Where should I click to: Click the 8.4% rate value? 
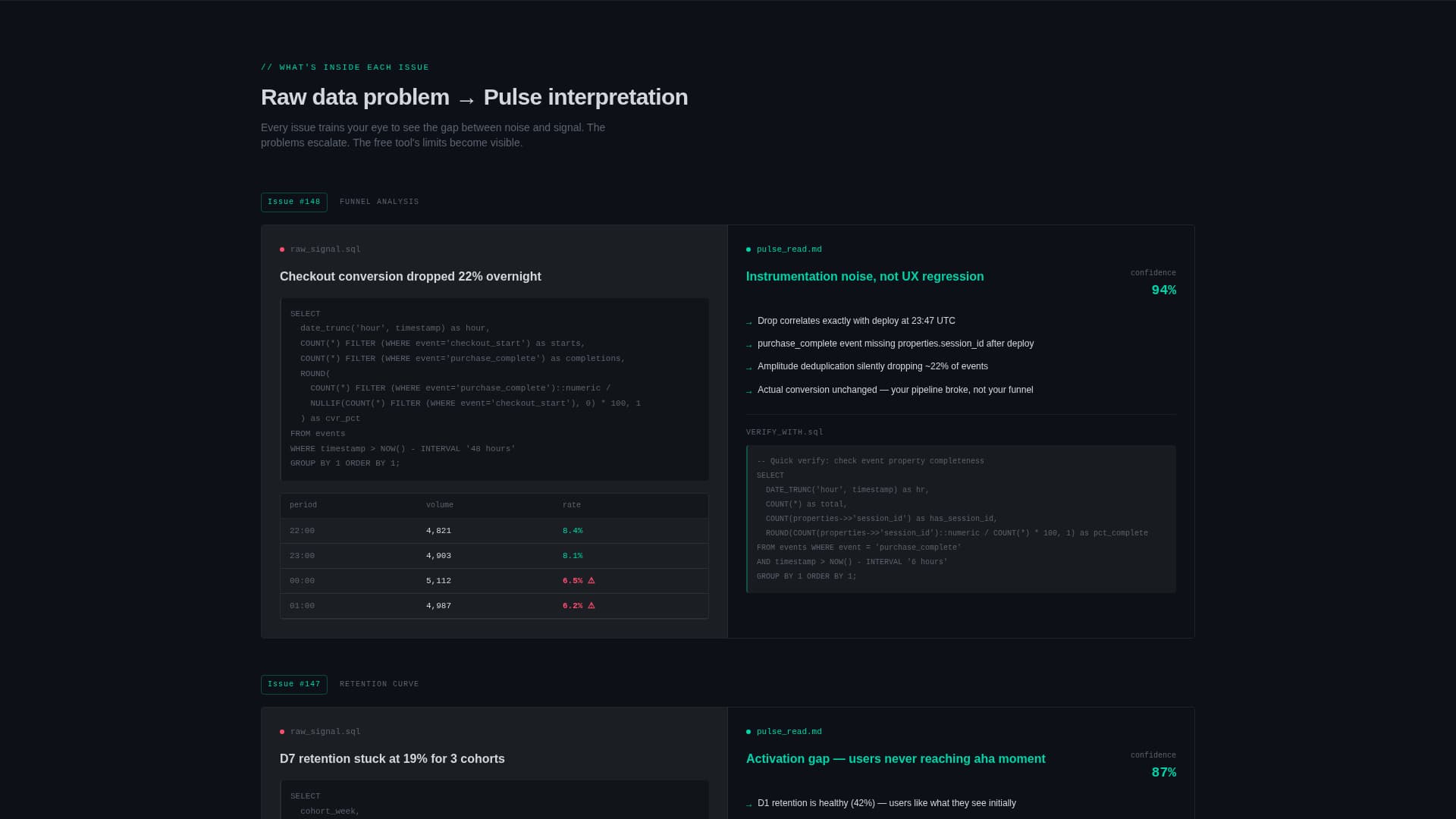(x=573, y=531)
